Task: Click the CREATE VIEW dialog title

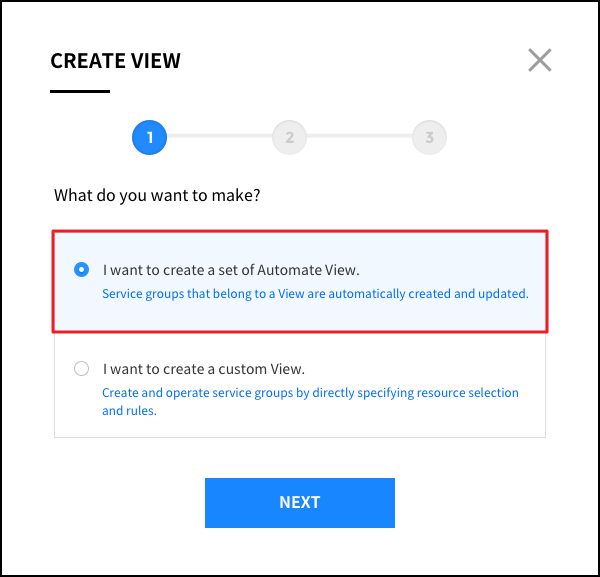Action: 115,61
